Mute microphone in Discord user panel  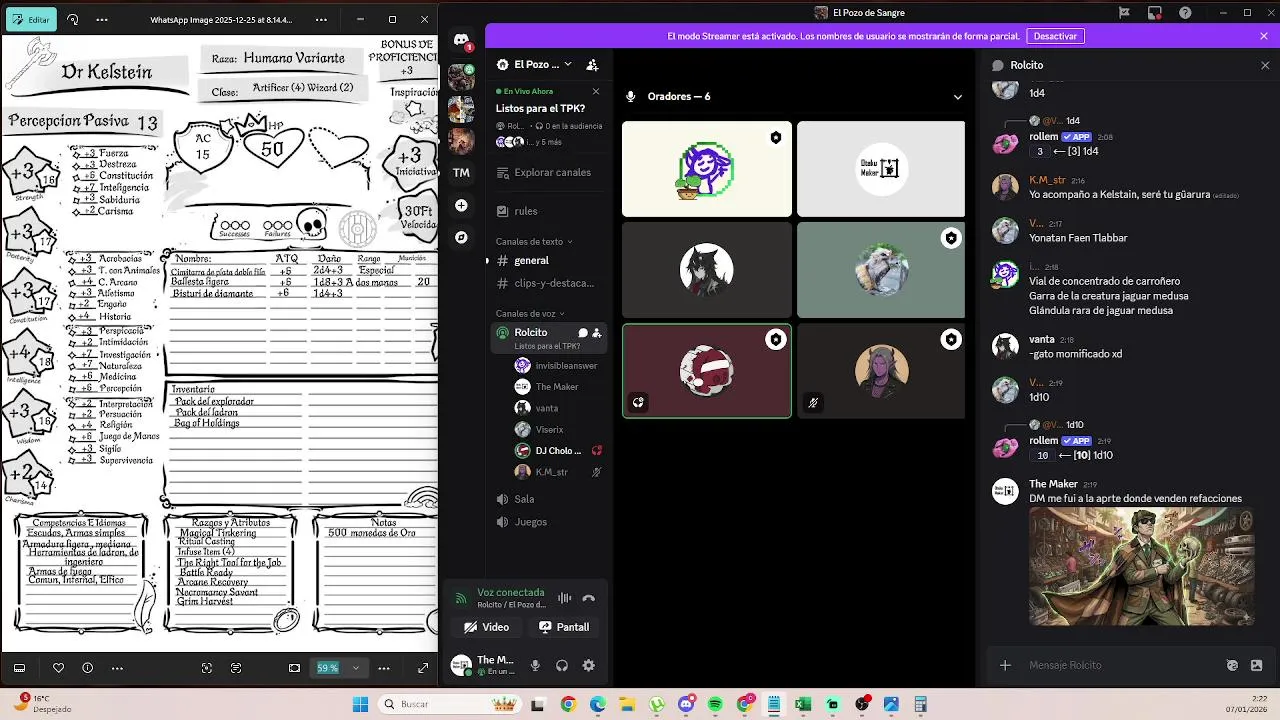click(535, 665)
